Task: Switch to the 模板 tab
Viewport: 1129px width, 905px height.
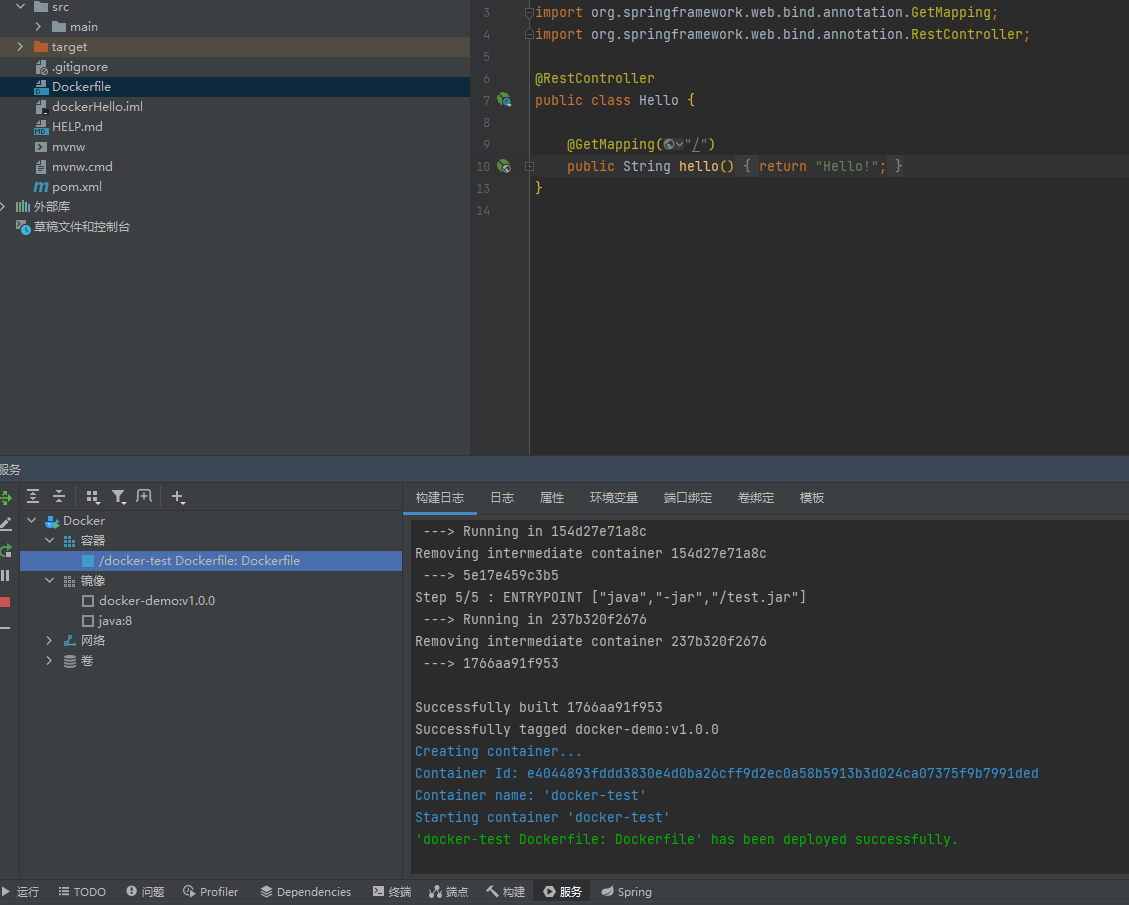Action: tap(811, 497)
